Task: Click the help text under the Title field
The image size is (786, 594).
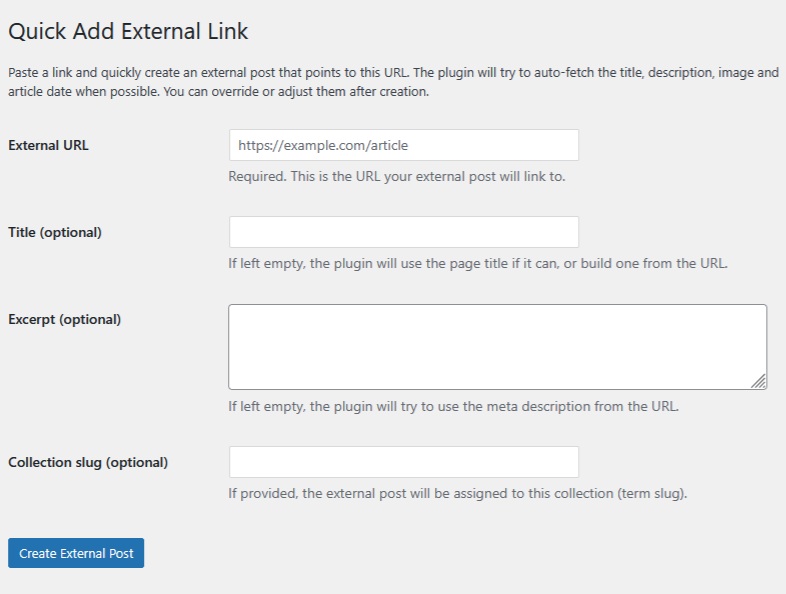Action: [x=478, y=264]
